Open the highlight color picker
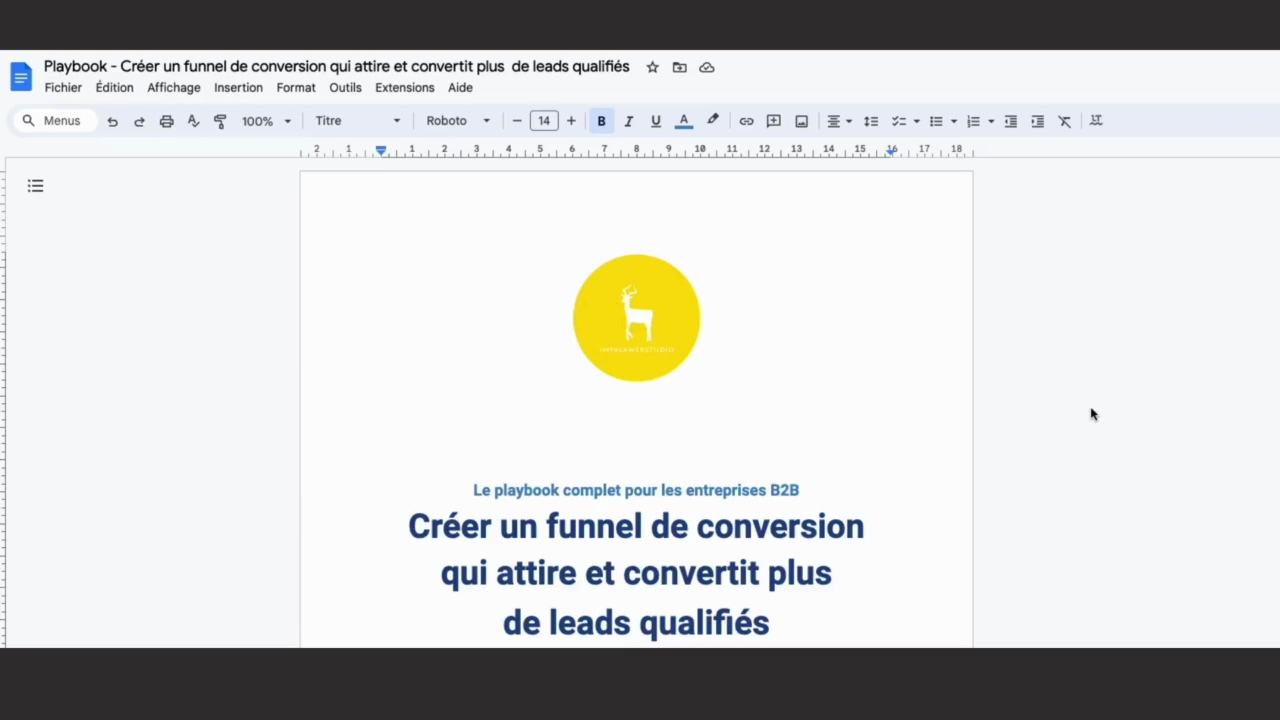 (712, 120)
